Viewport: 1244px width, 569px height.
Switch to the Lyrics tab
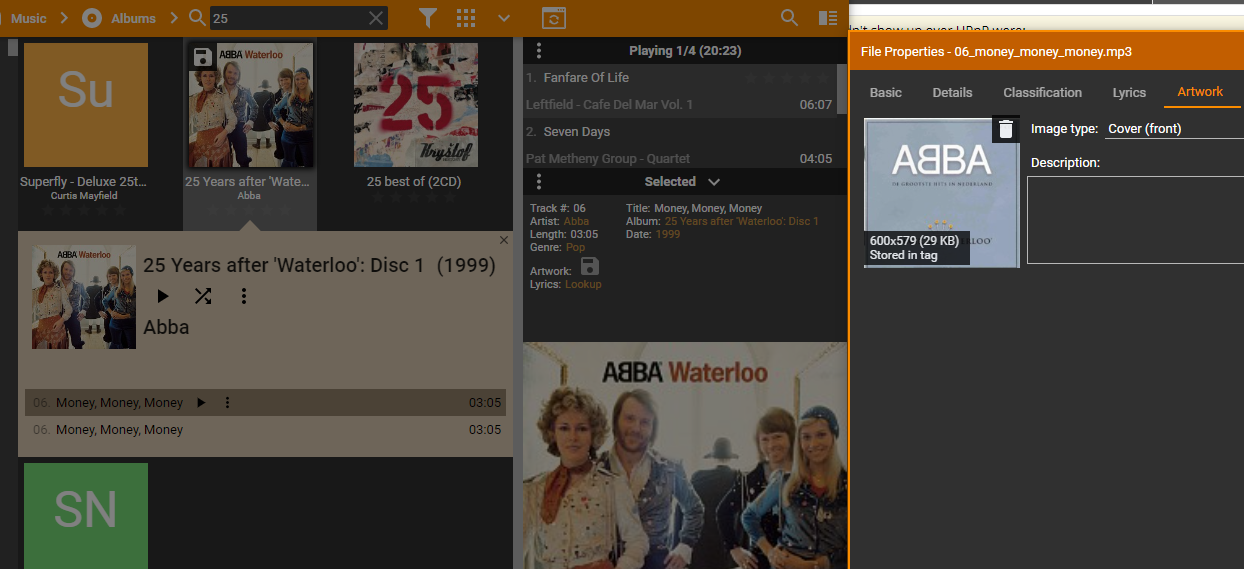(x=1129, y=92)
